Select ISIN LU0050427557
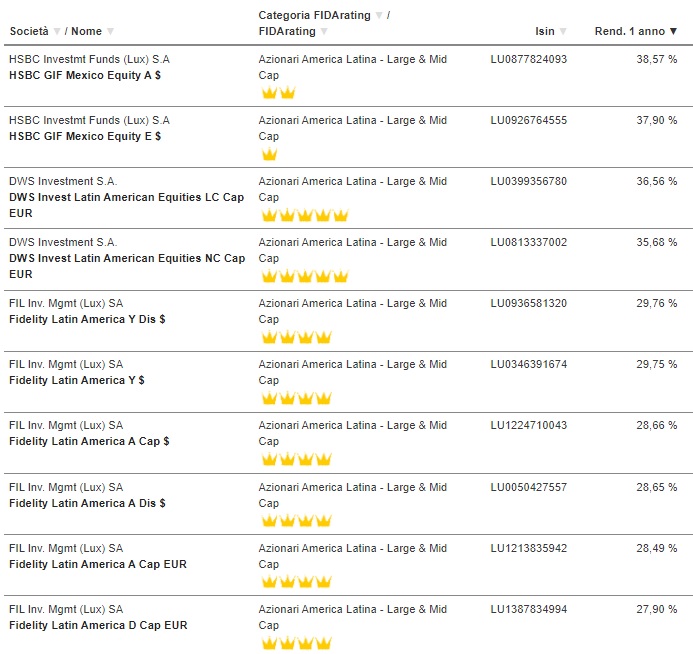The image size is (693, 654). pyautogui.click(x=529, y=487)
